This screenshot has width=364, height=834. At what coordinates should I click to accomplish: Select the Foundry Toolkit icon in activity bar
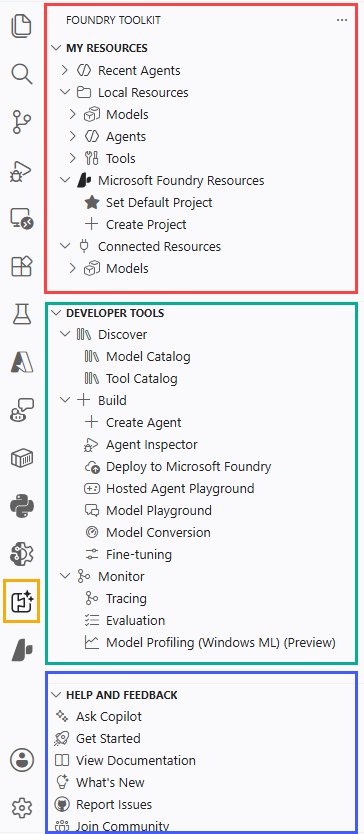tap(22, 602)
